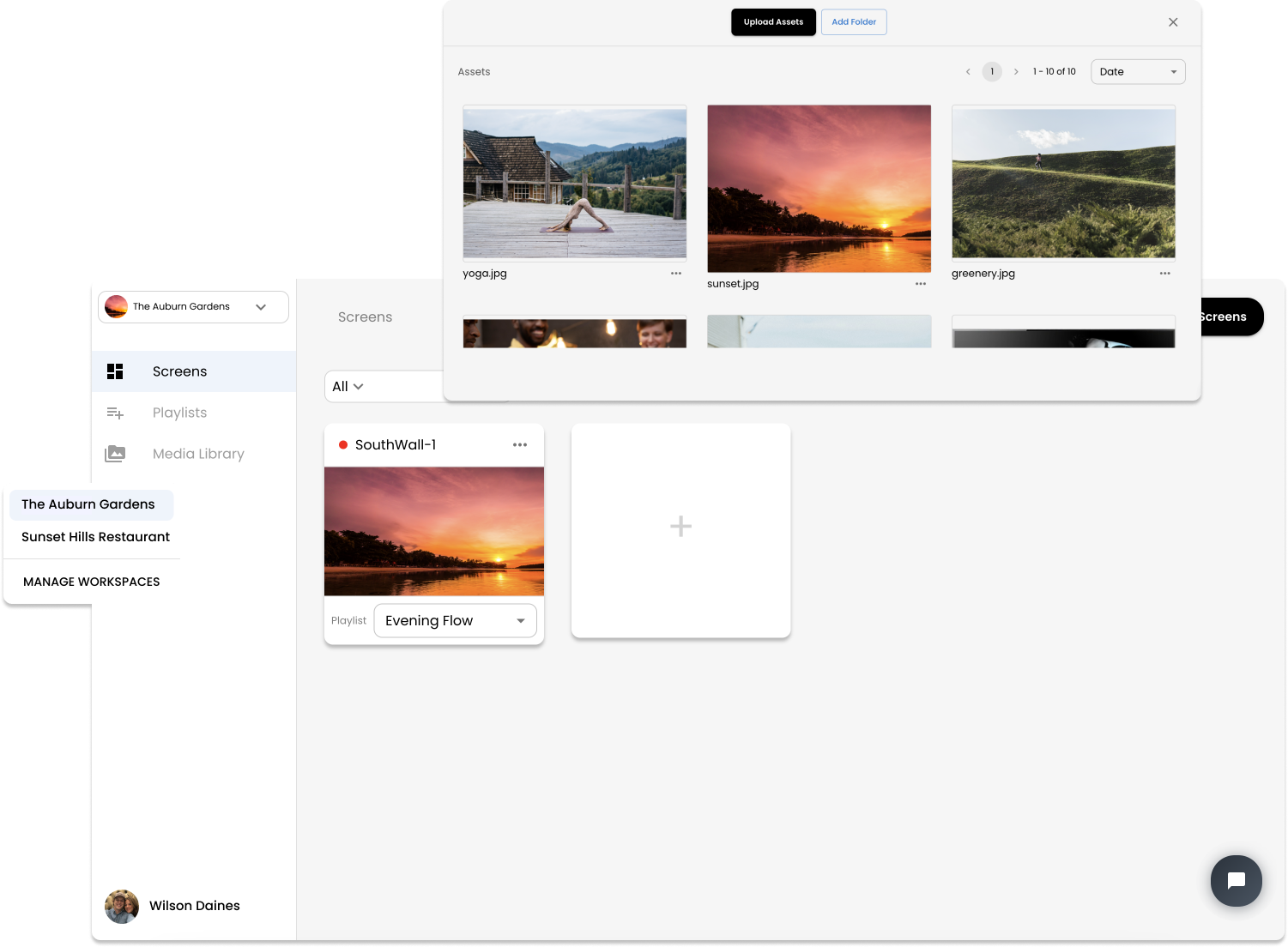1288x947 pixels.
Task: Click the red status dot on SouthWall-1
Action: (343, 445)
